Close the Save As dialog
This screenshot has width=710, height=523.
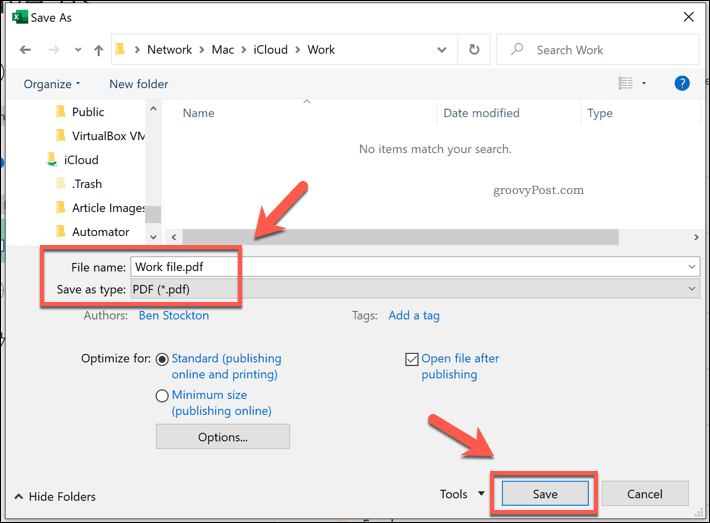point(688,17)
